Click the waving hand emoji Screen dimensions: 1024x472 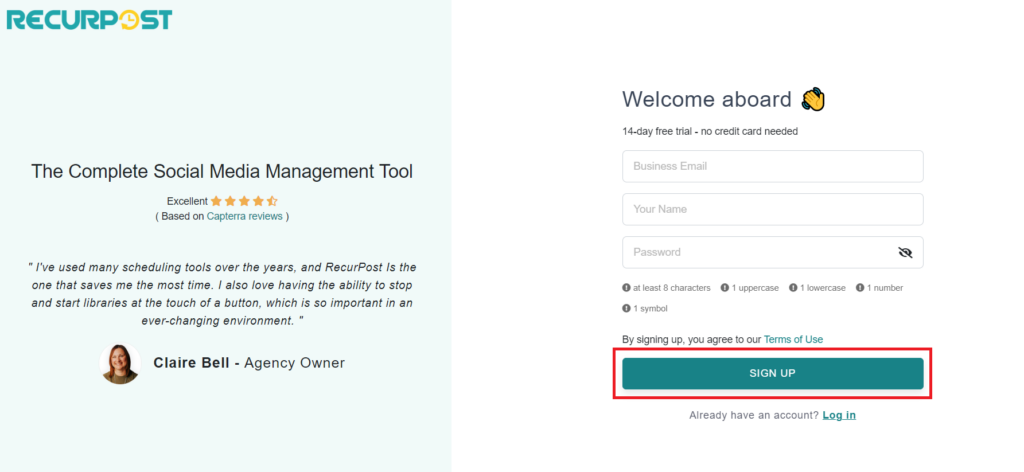click(x=813, y=99)
